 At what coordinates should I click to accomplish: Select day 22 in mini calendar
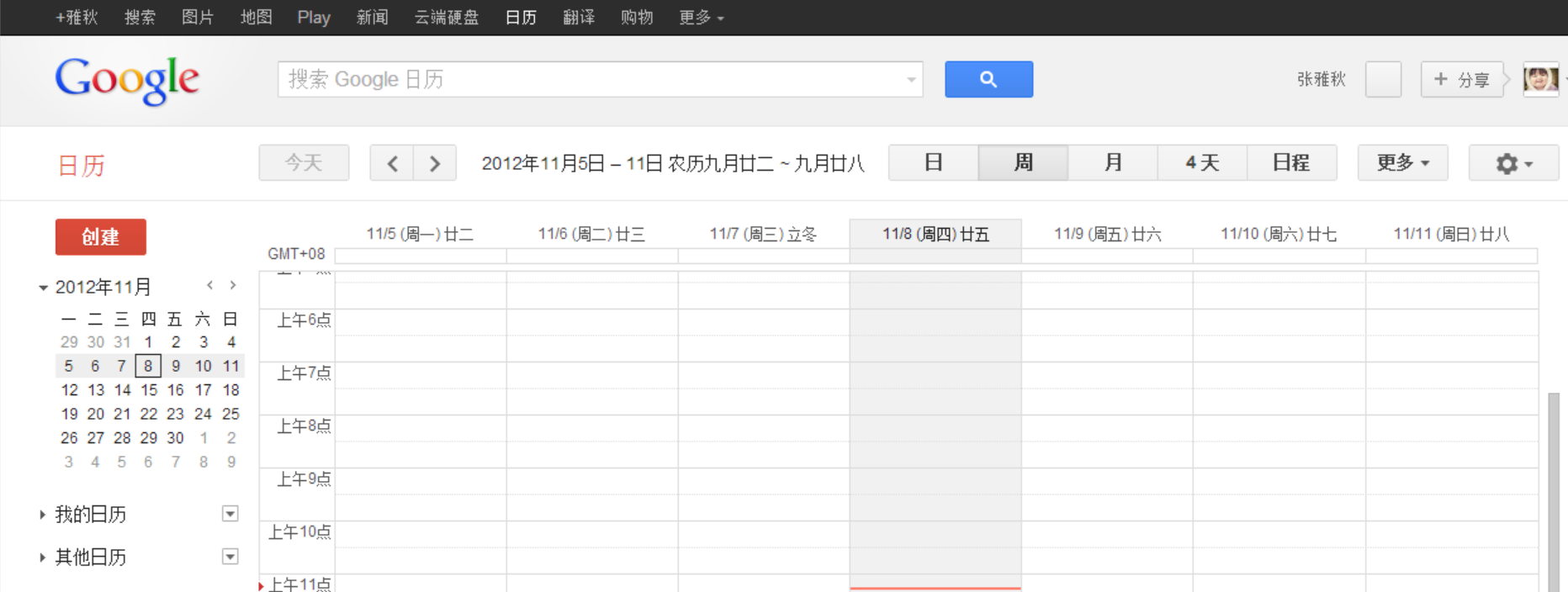click(149, 414)
